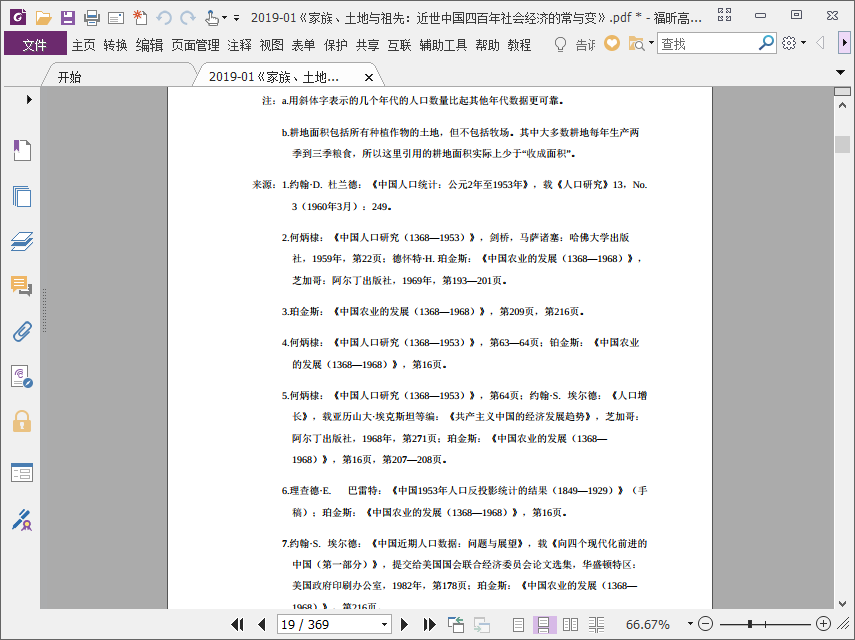
Task: Jump to the last page
Action: click(x=429, y=624)
